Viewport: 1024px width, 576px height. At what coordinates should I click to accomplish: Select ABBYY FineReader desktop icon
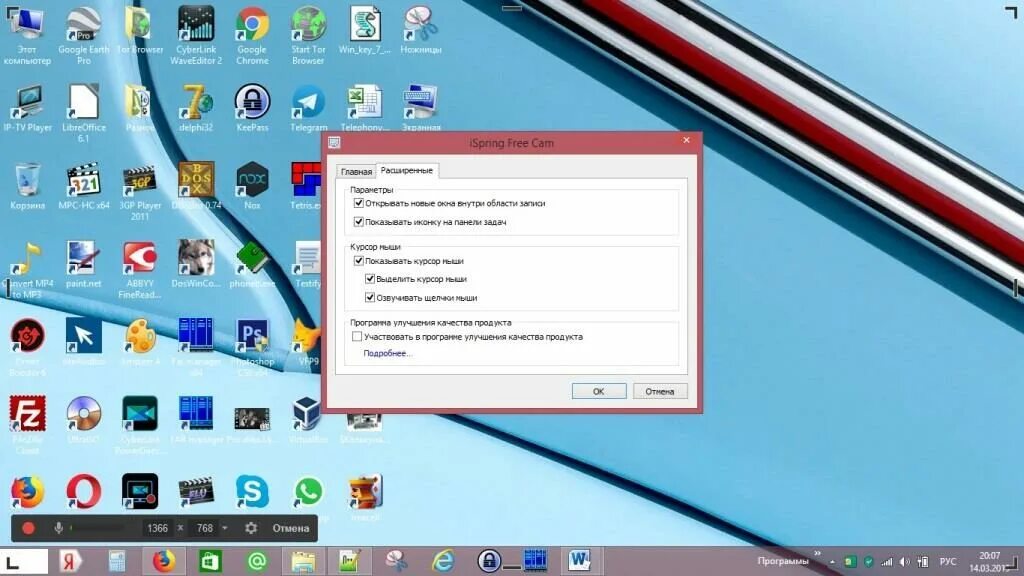click(x=140, y=270)
